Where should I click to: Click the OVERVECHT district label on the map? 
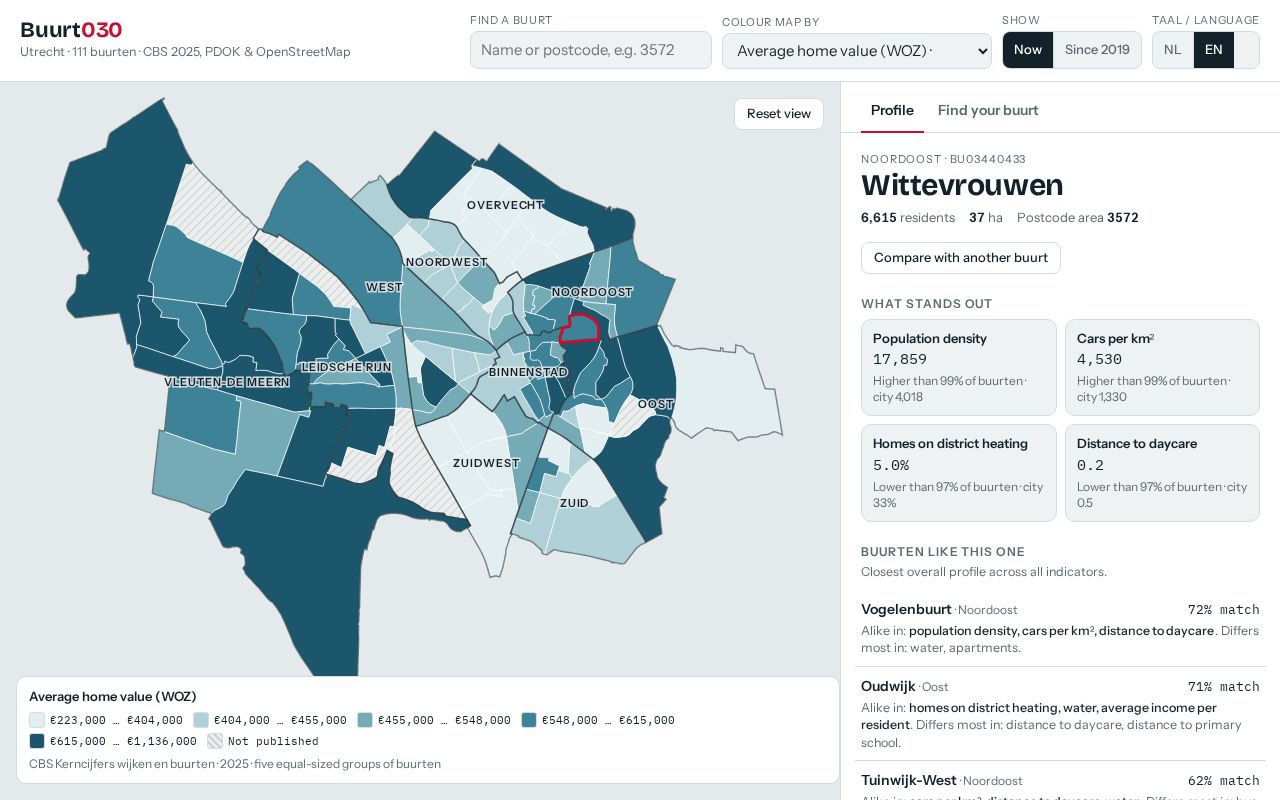pyautogui.click(x=505, y=205)
